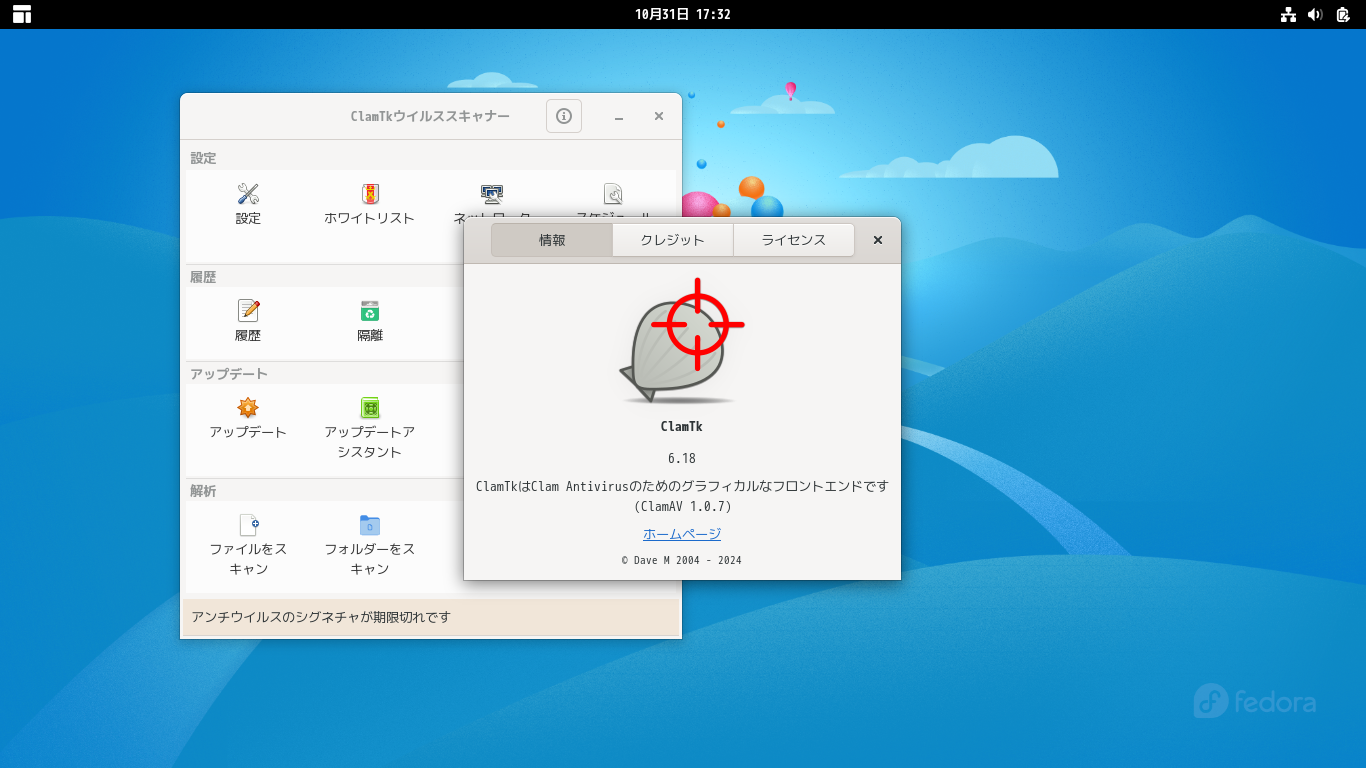
Task: Close the ClamTkウイルススキャナー main window
Action: pos(659,116)
